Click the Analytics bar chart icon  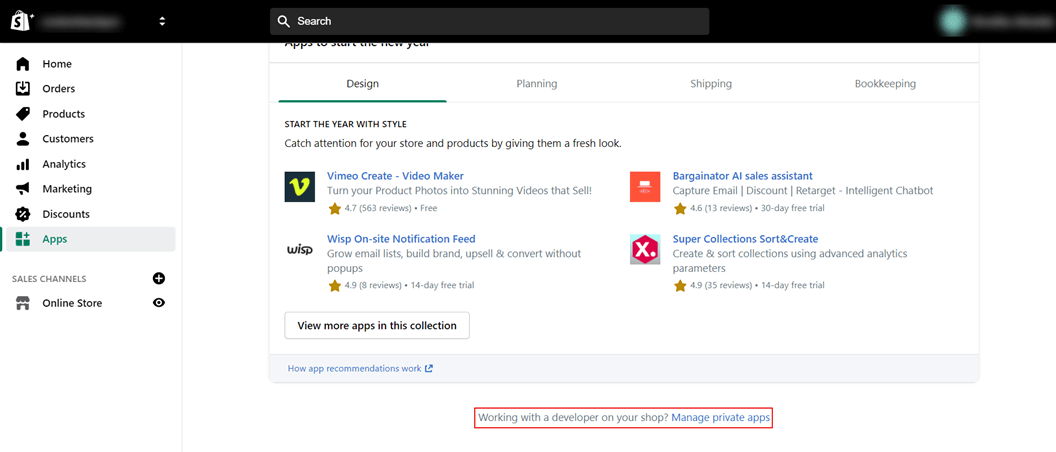[x=23, y=164]
